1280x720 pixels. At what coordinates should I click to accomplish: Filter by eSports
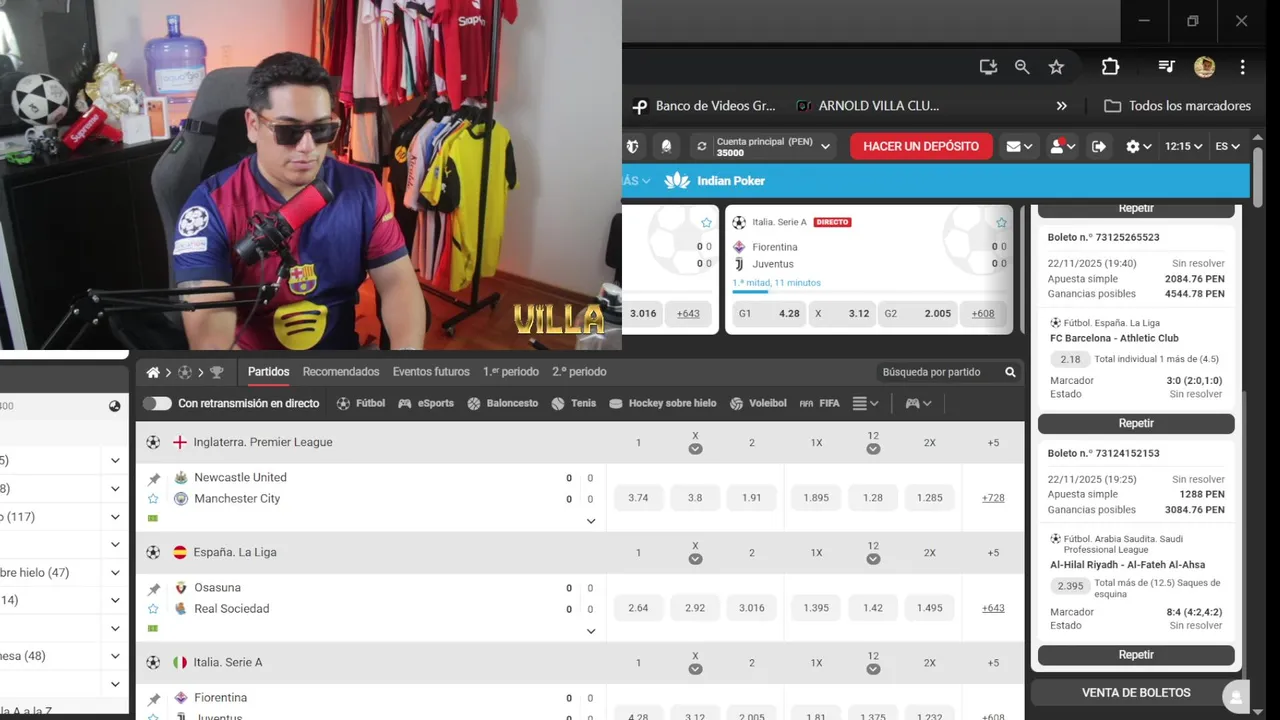[426, 404]
